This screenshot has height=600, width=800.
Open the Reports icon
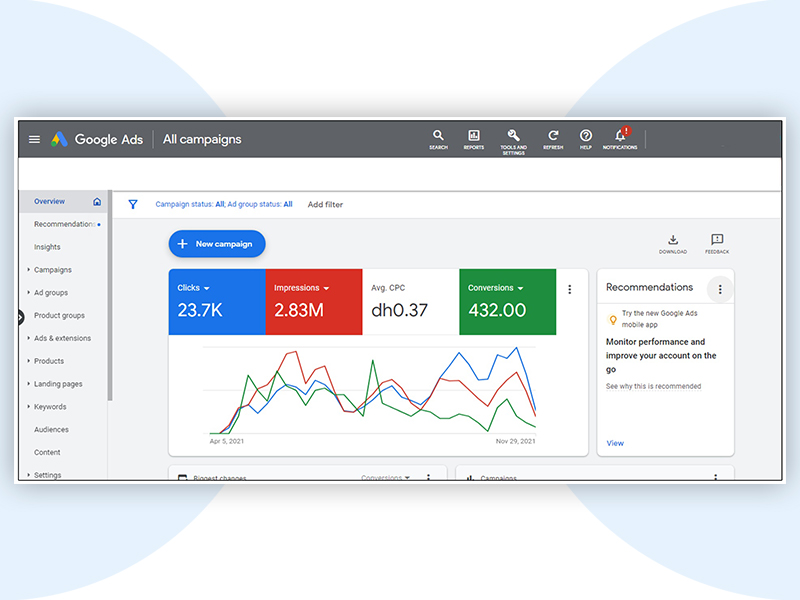coord(474,136)
